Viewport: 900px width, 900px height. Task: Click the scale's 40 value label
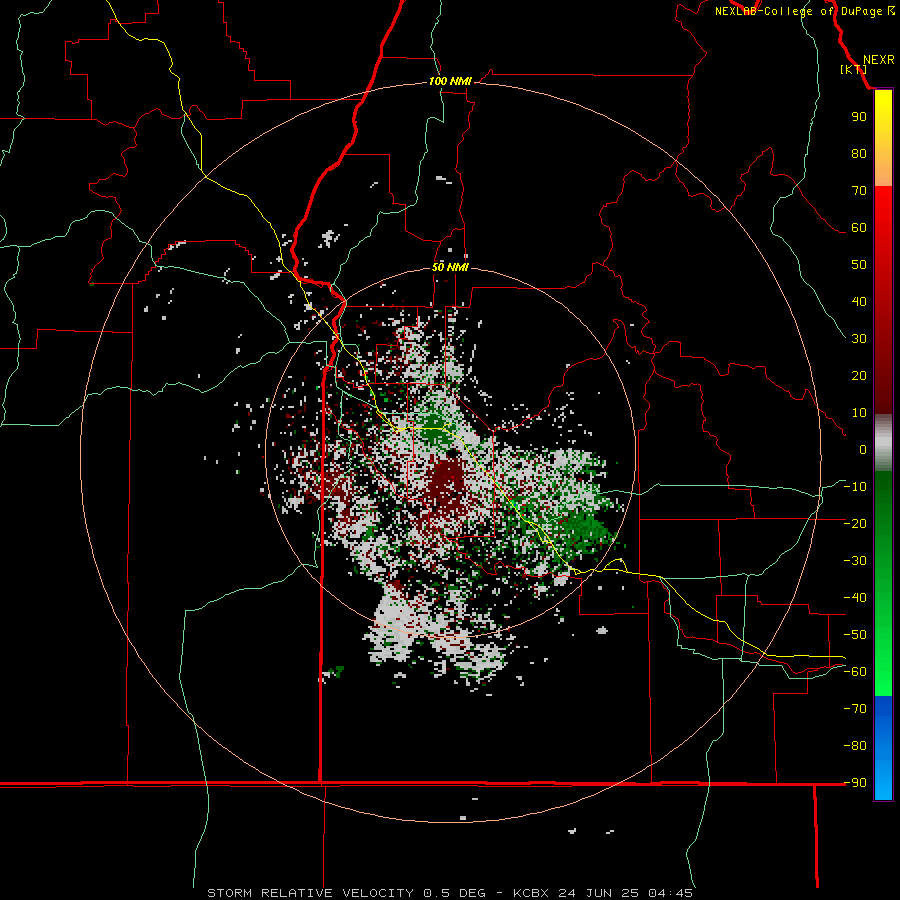tap(859, 302)
